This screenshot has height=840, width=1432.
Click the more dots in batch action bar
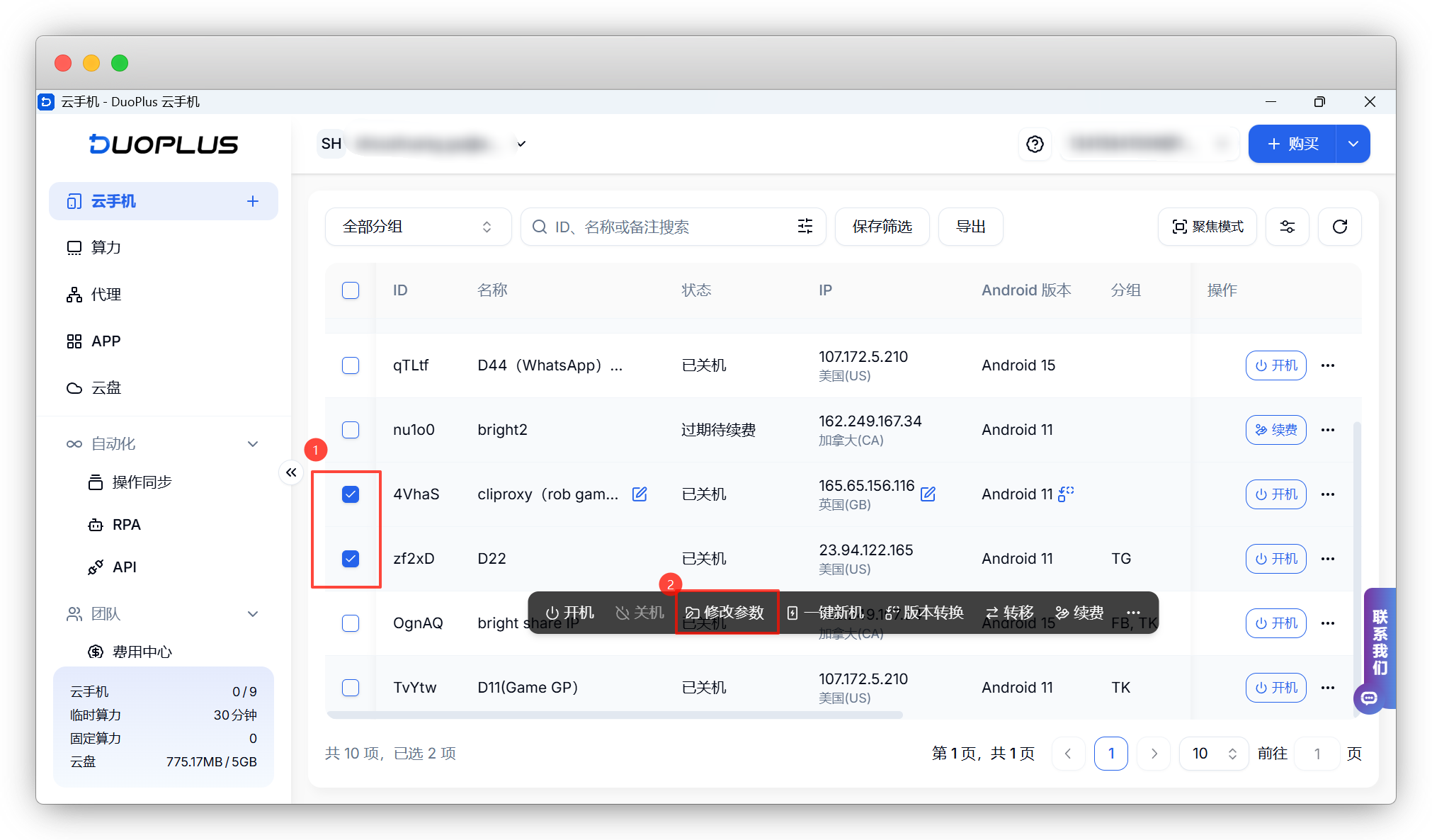tap(1133, 613)
